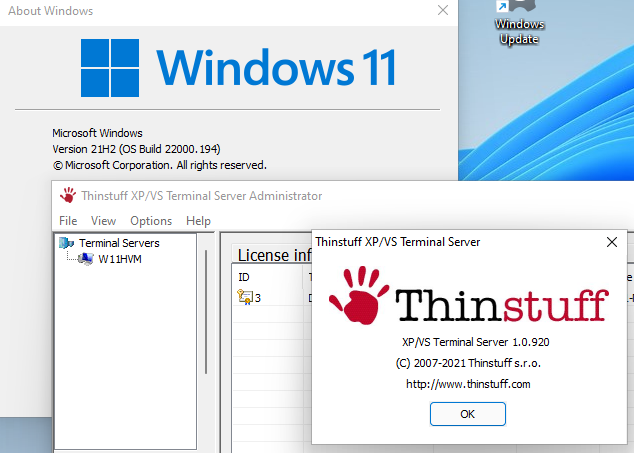The image size is (634, 453).
Task: Click the license certificate icon for ID 3
Action: coord(245,297)
